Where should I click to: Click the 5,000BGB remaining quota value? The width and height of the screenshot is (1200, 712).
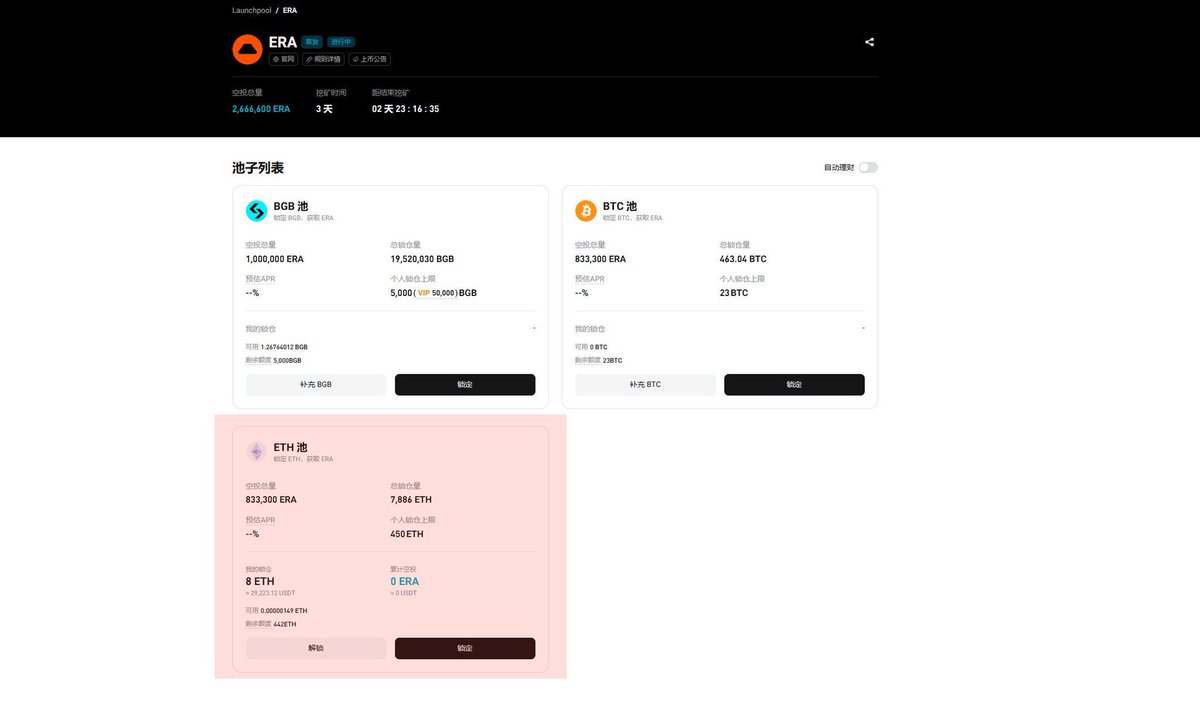pyautogui.click(x=287, y=360)
